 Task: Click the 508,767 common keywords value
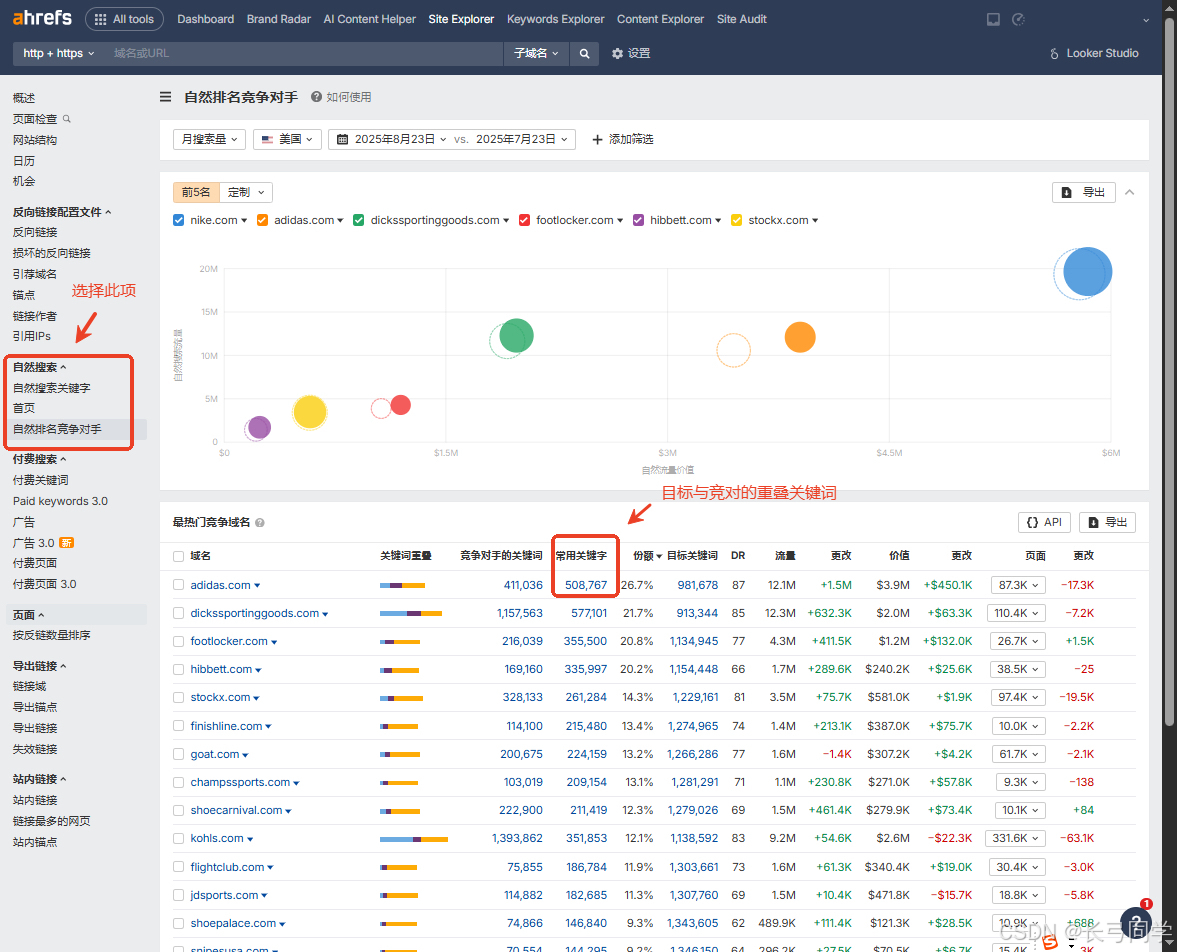pos(585,585)
